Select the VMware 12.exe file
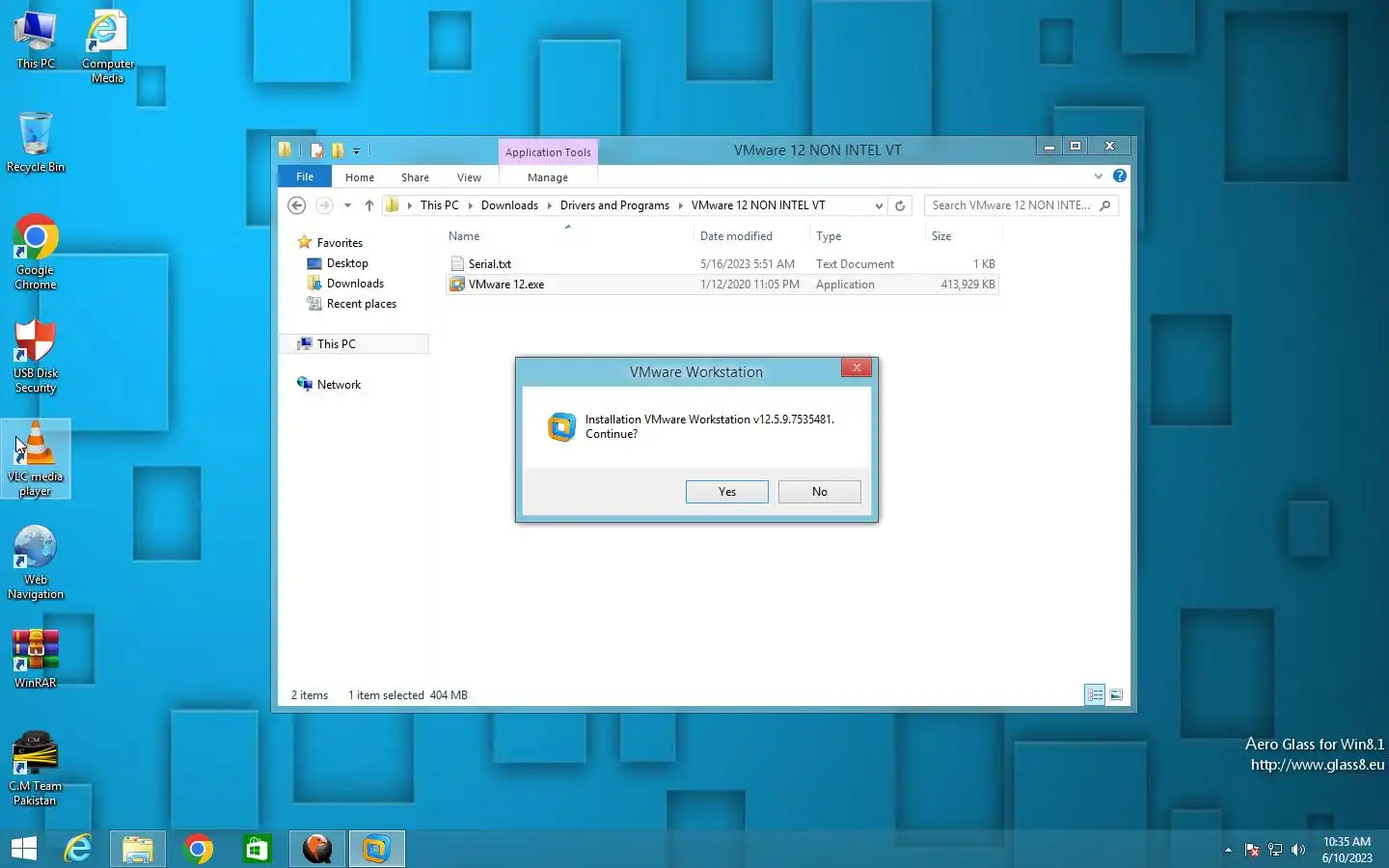 click(723, 285)
